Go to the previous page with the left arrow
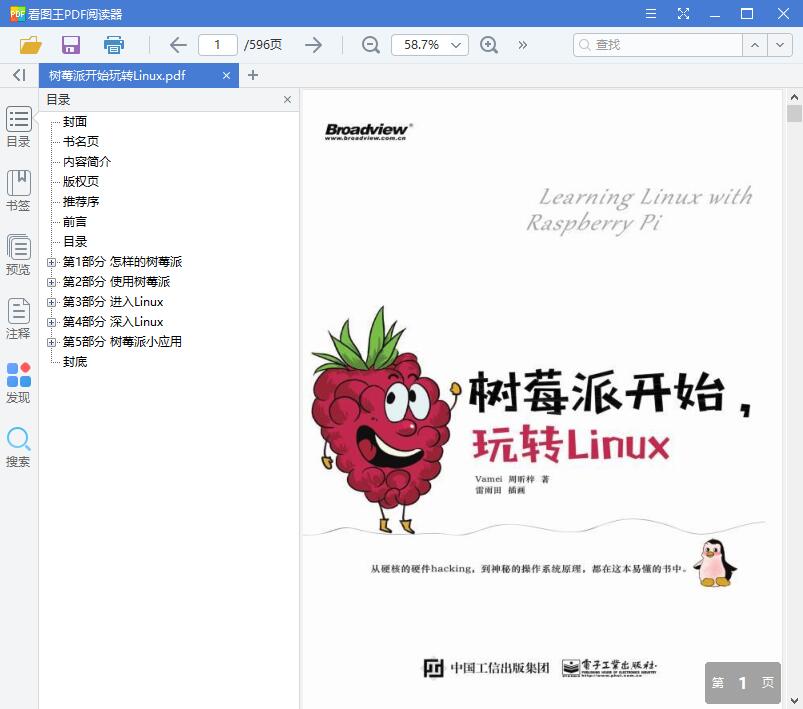This screenshot has width=803, height=709. click(x=178, y=45)
